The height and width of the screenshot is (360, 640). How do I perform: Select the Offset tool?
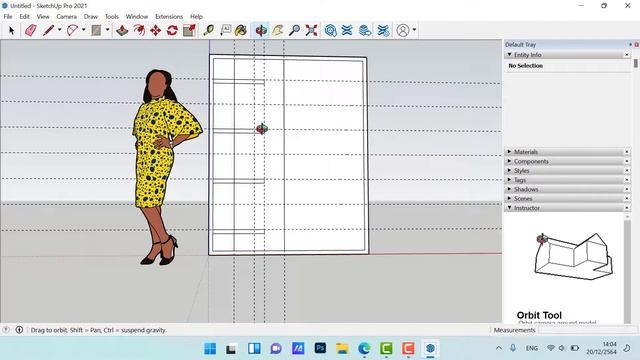pos(139,31)
